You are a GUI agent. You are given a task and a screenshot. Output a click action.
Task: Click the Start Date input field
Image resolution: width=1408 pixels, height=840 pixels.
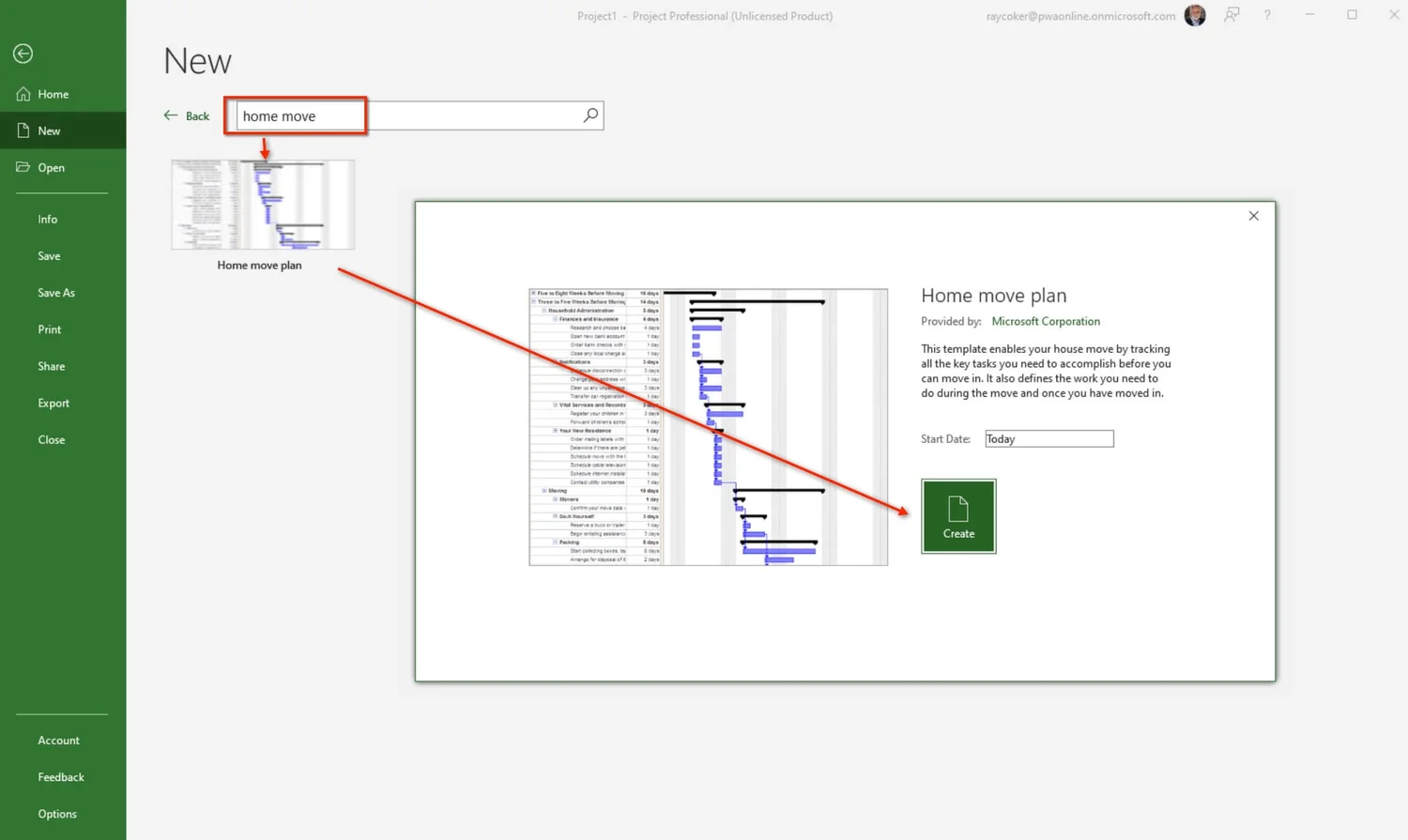coord(1048,437)
